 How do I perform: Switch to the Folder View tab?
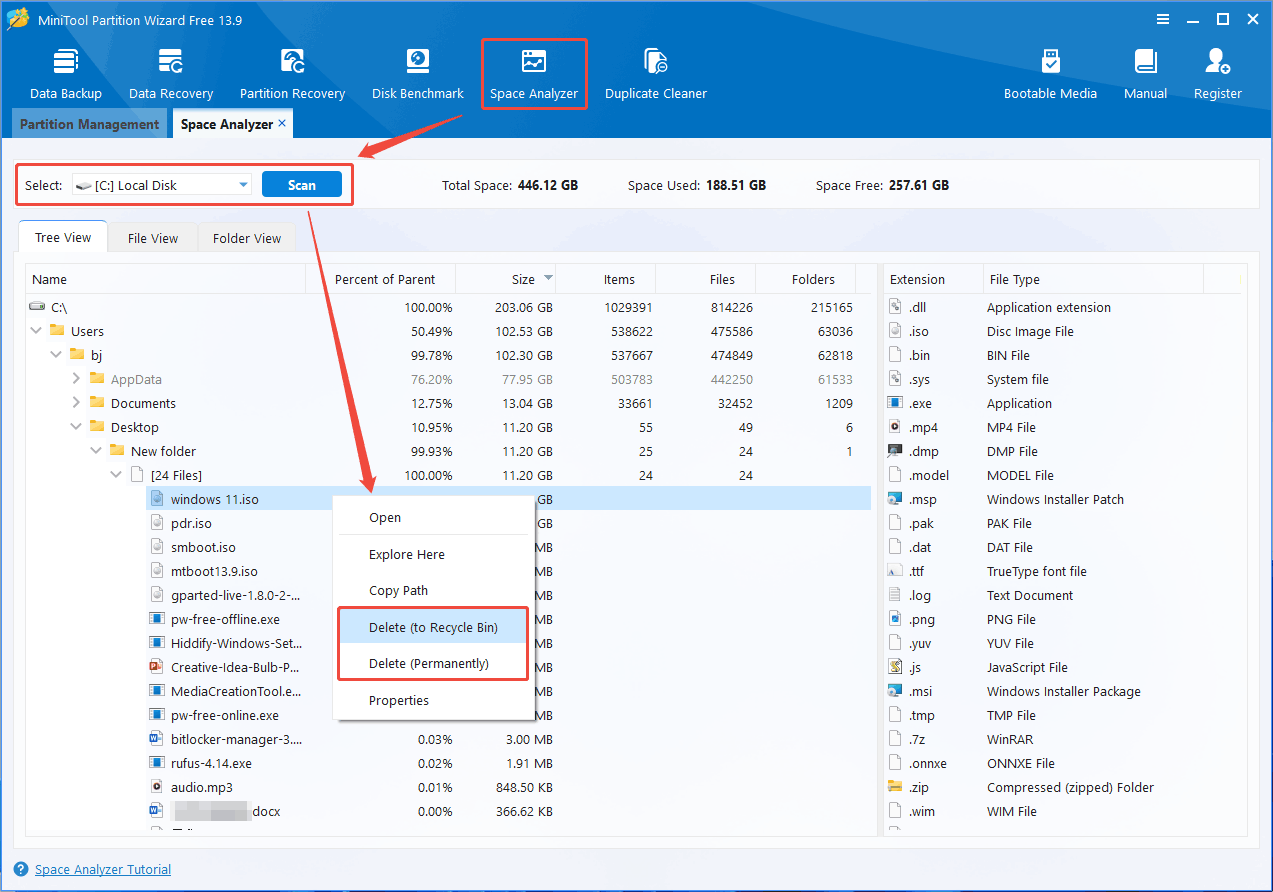click(247, 238)
